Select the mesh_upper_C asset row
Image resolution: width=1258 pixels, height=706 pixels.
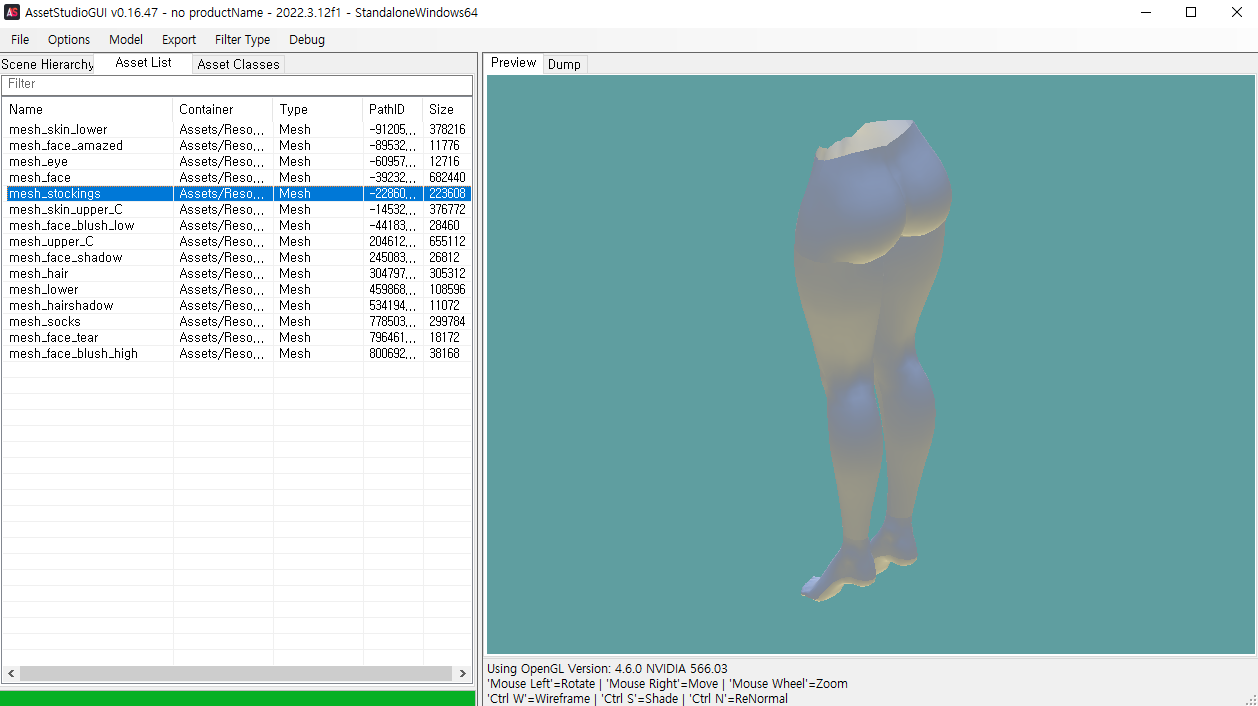237,242
